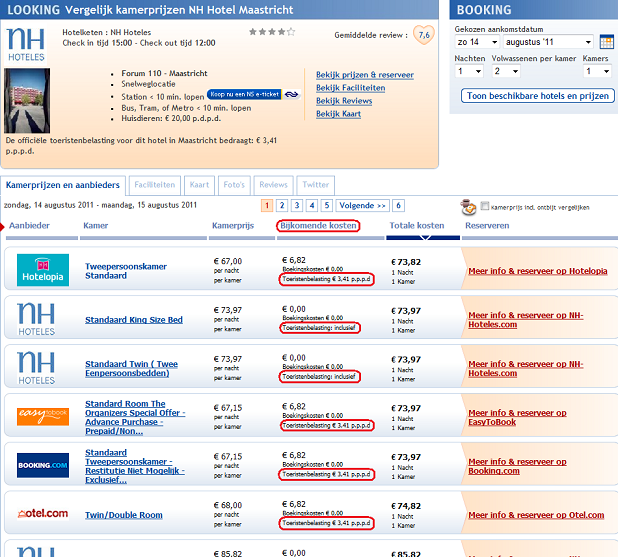Open the Kamers dropdown

click(597, 71)
